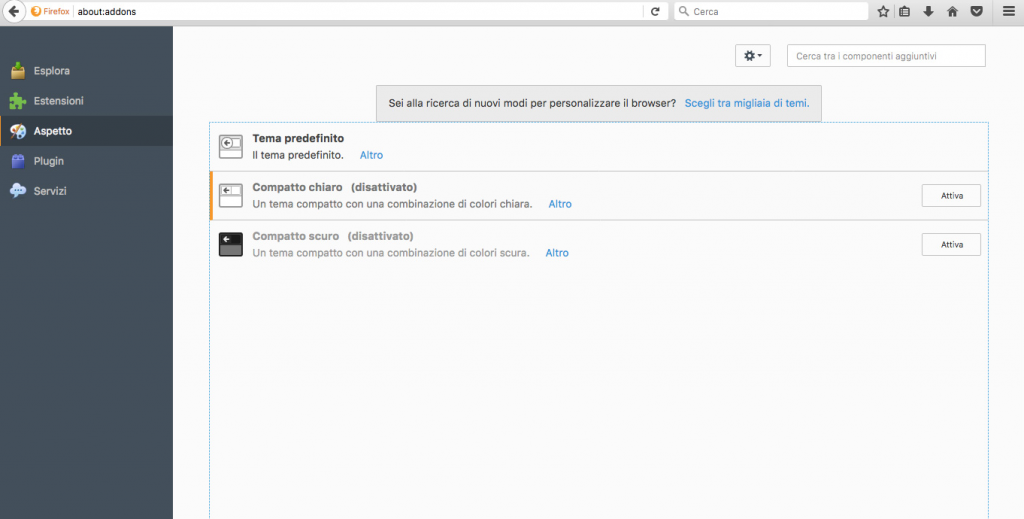This screenshot has width=1024, height=519.
Task: Click the Plugin brick icon
Action: coord(18,161)
